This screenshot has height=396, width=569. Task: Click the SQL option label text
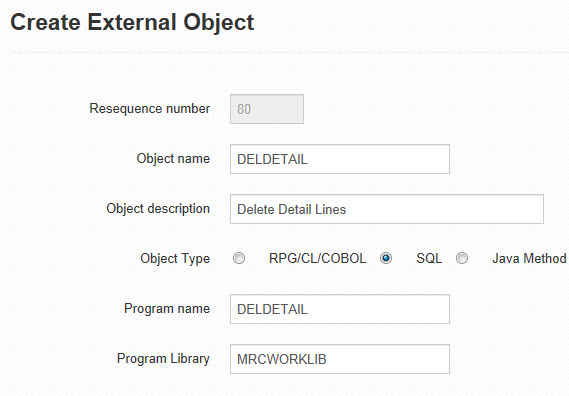click(429, 258)
